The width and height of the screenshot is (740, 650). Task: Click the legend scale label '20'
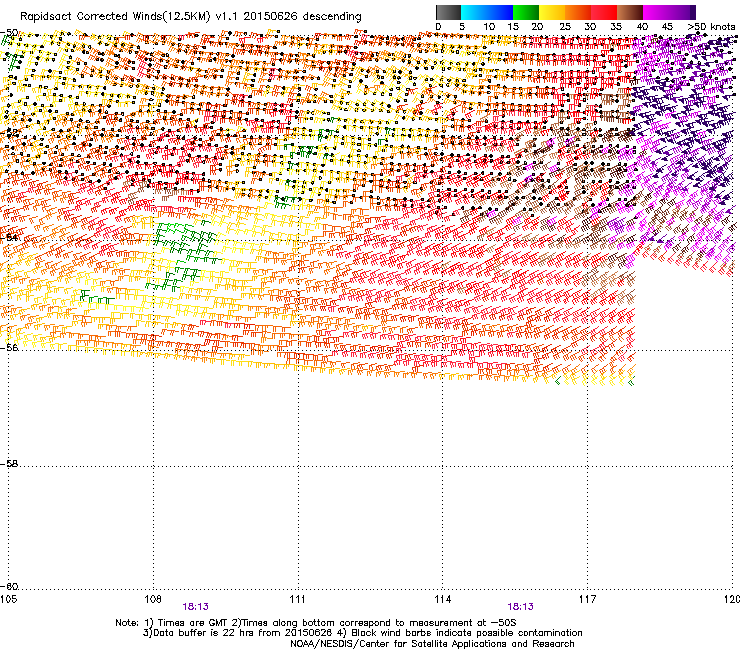537,27
